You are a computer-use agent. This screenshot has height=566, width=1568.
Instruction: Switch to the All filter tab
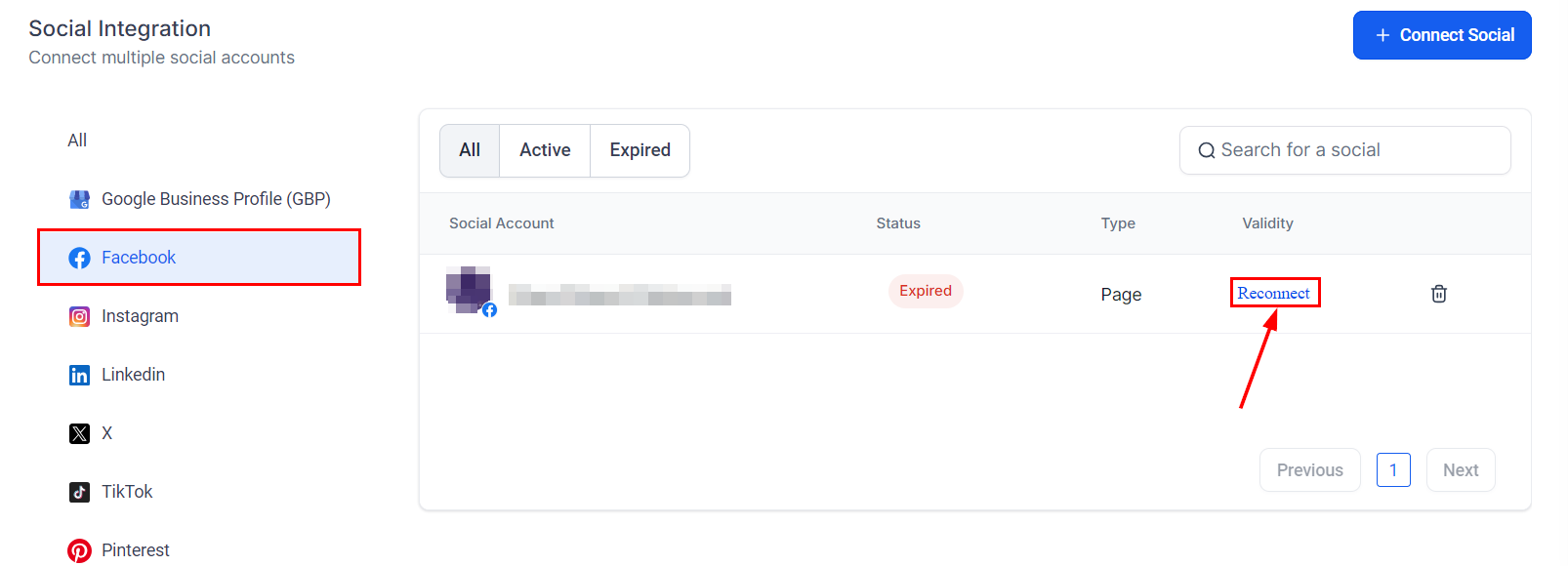[x=470, y=150]
